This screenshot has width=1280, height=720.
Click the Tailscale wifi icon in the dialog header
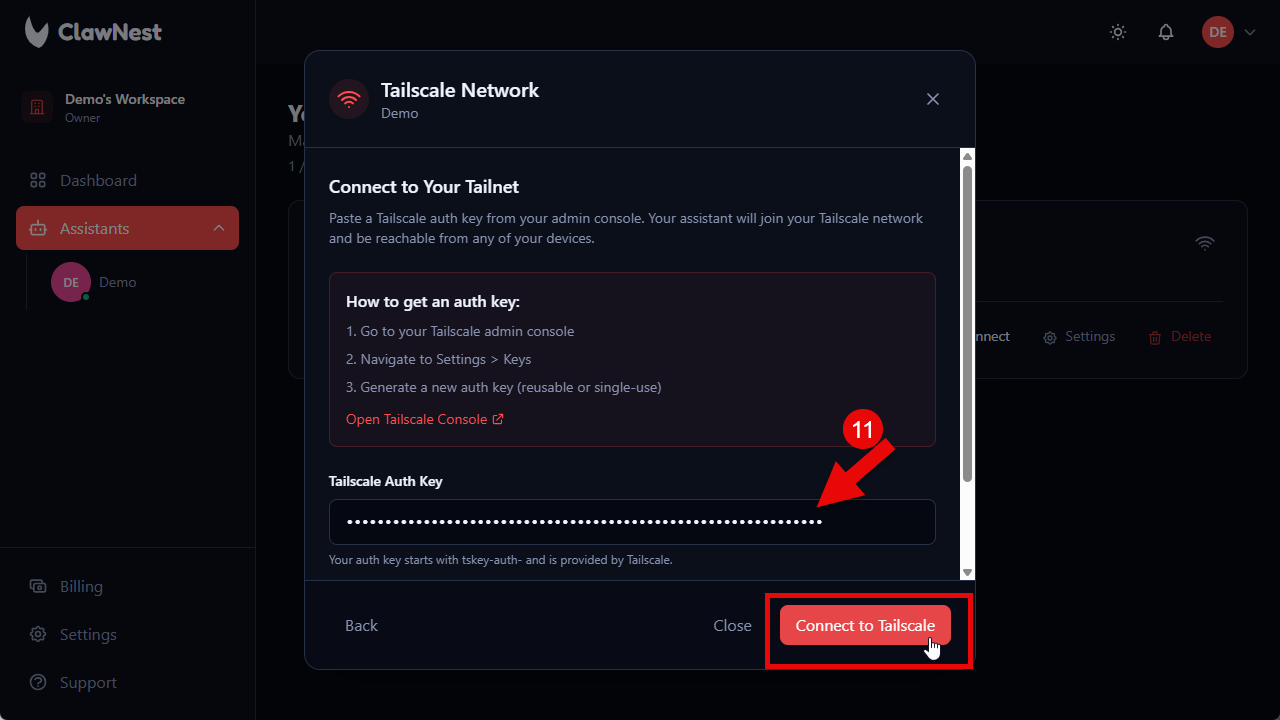coord(348,98)
